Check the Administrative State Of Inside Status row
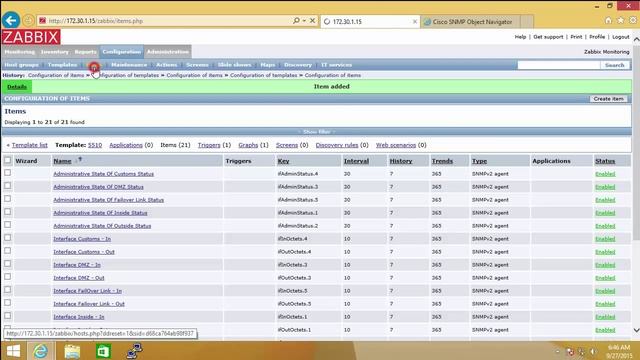Screen dimensions: 640x360 point(7,212)
